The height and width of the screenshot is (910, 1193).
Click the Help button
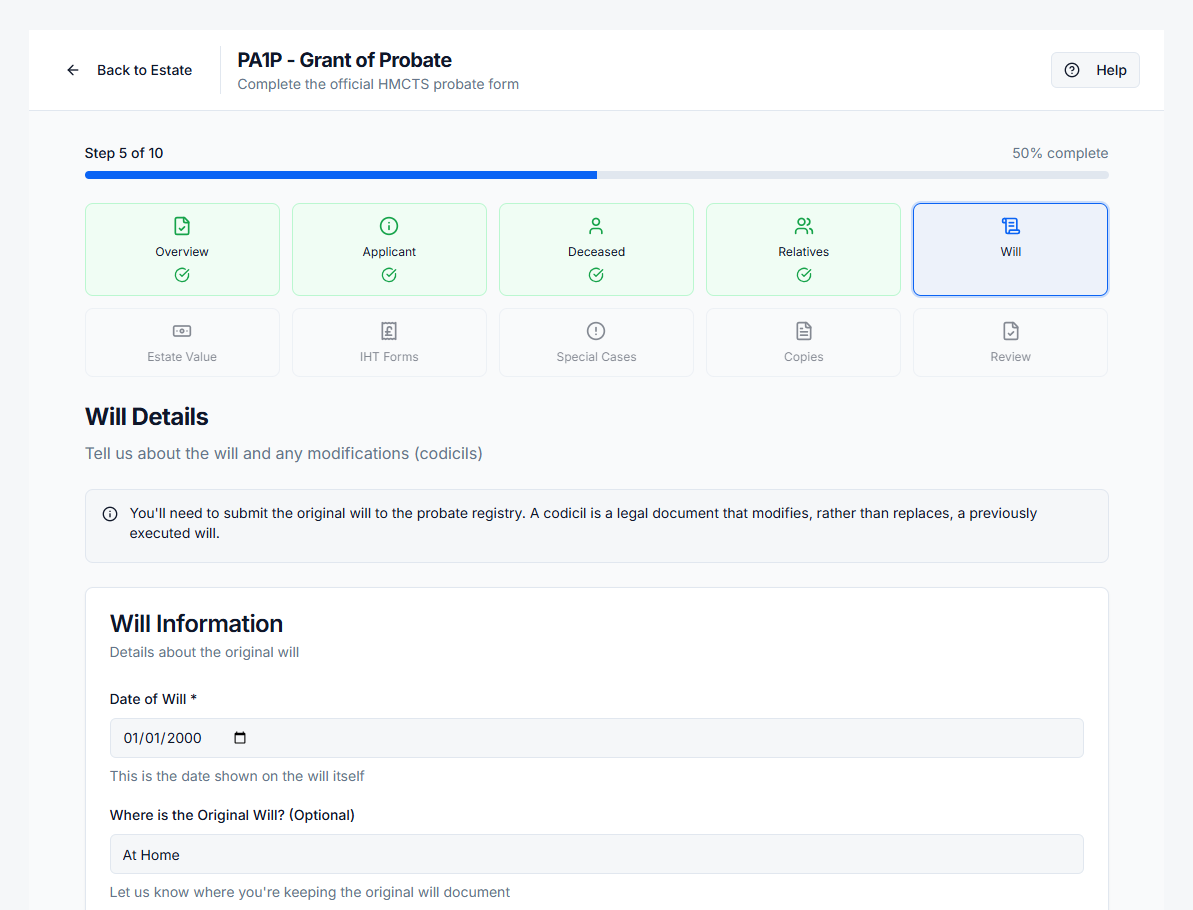pos(1095,70)
